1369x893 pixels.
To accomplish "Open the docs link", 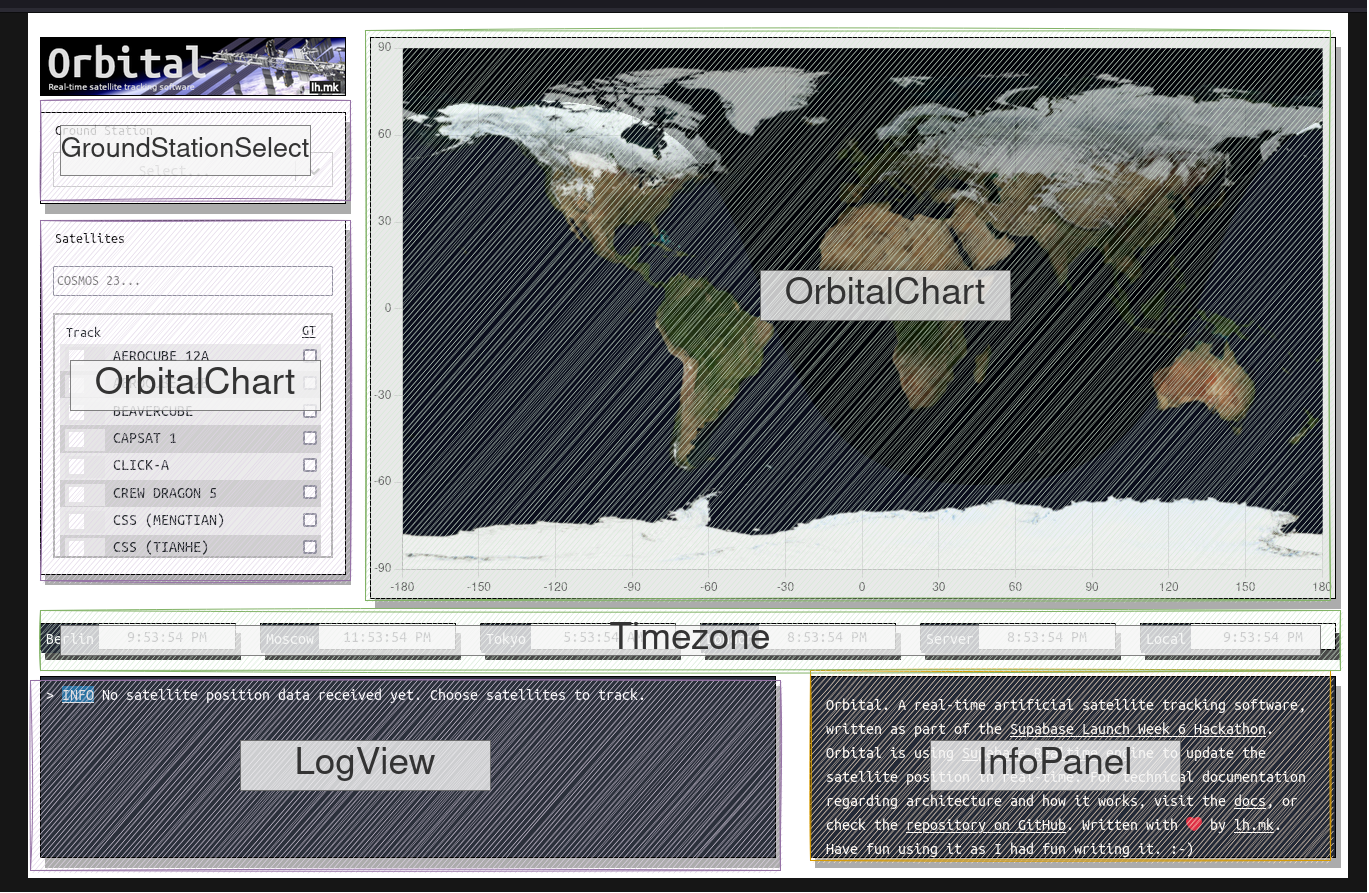I will tap(1250, 801).
